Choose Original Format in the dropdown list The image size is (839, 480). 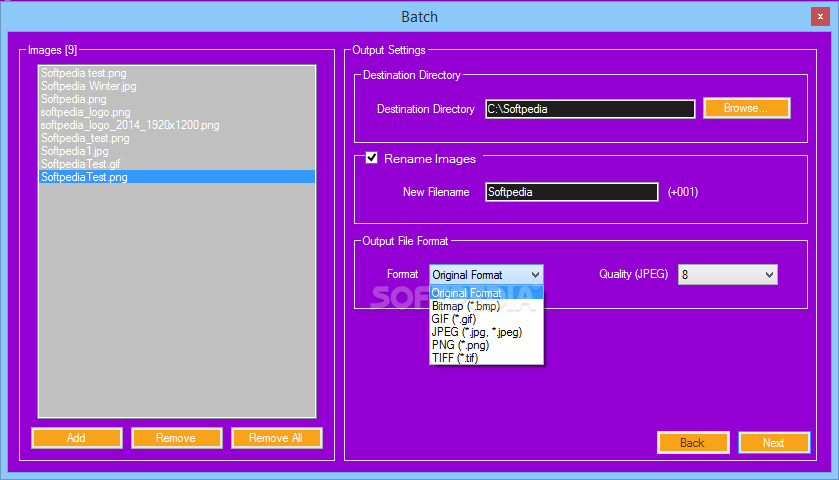coord(486,293)
